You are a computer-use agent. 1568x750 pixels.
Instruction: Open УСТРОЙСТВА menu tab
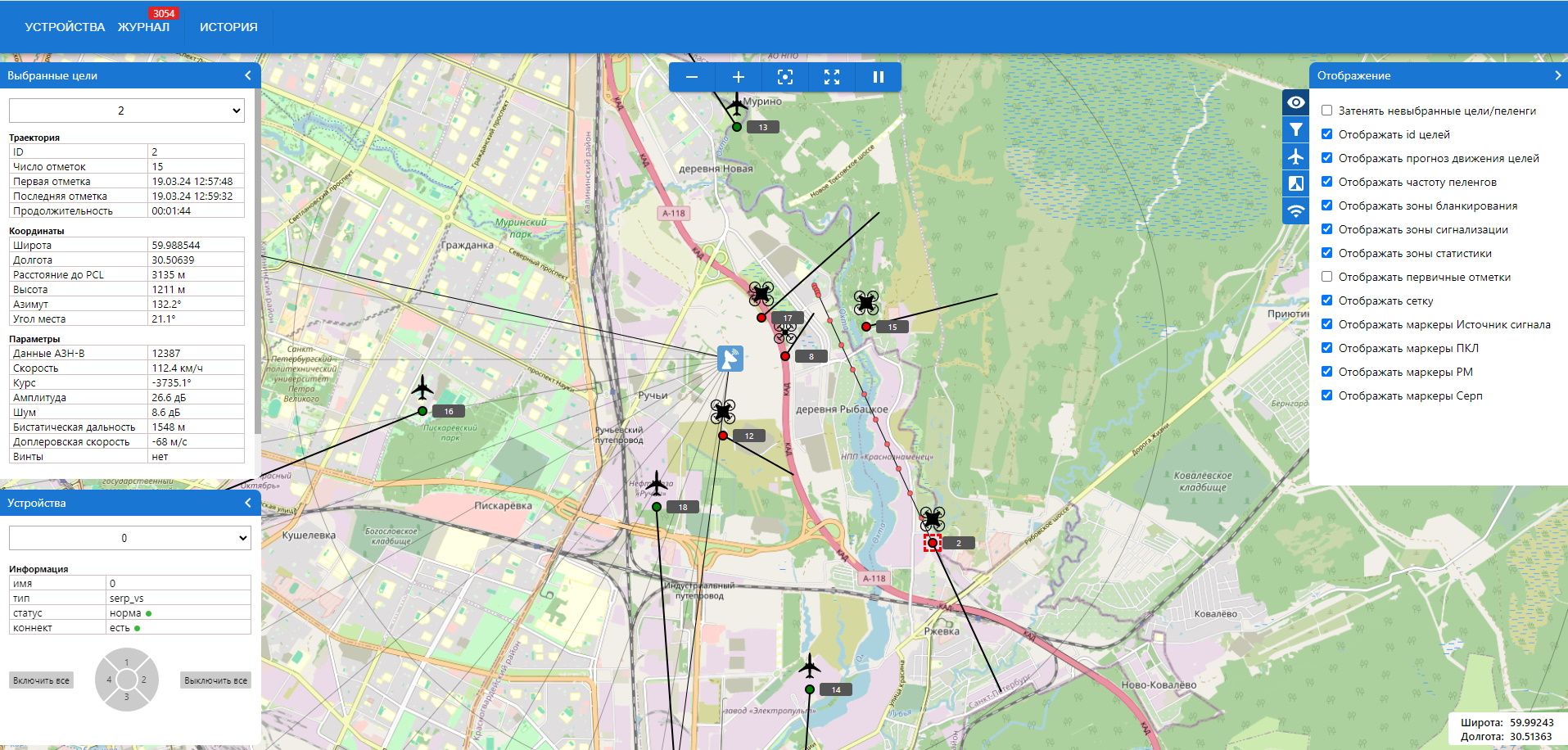pos(65,27)
